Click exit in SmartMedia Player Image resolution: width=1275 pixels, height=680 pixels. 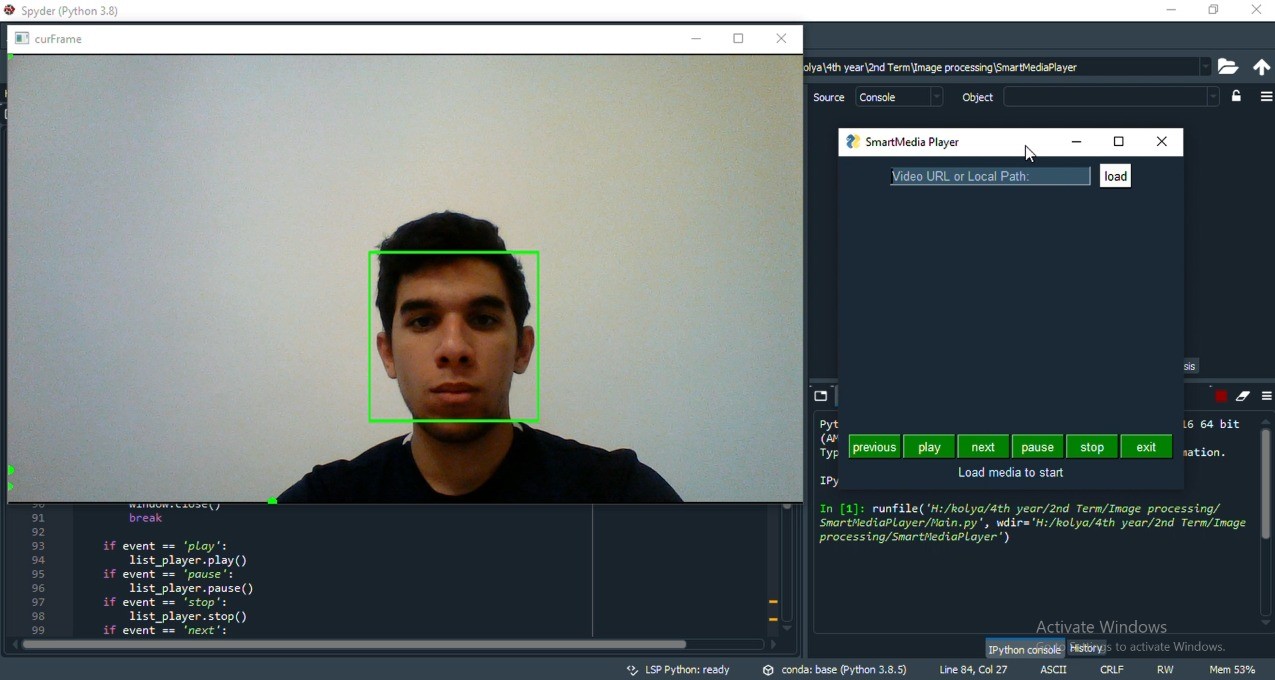(x=1145, y=446)
